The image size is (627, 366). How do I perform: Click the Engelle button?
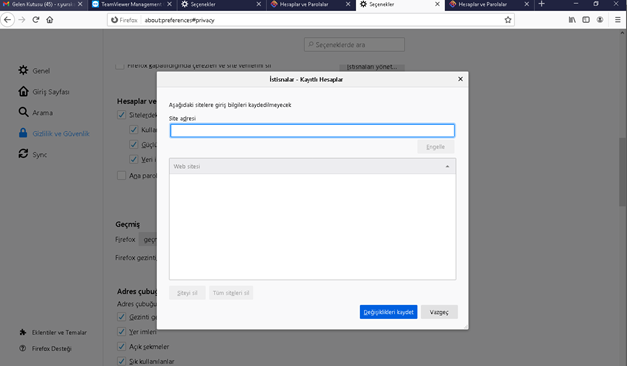(x=435, y=147)
